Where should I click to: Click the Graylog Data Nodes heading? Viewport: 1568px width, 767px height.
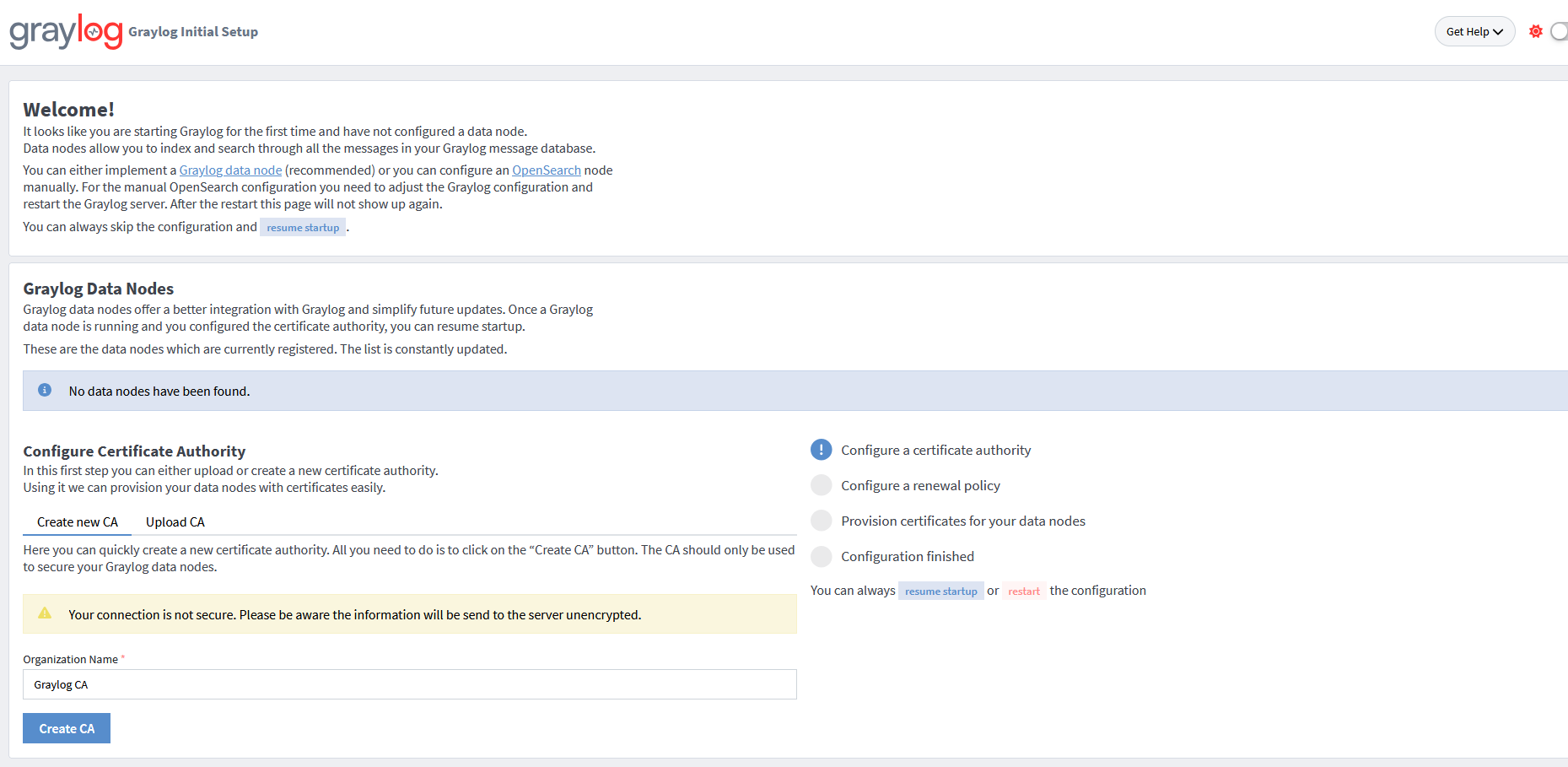[99, 289]
